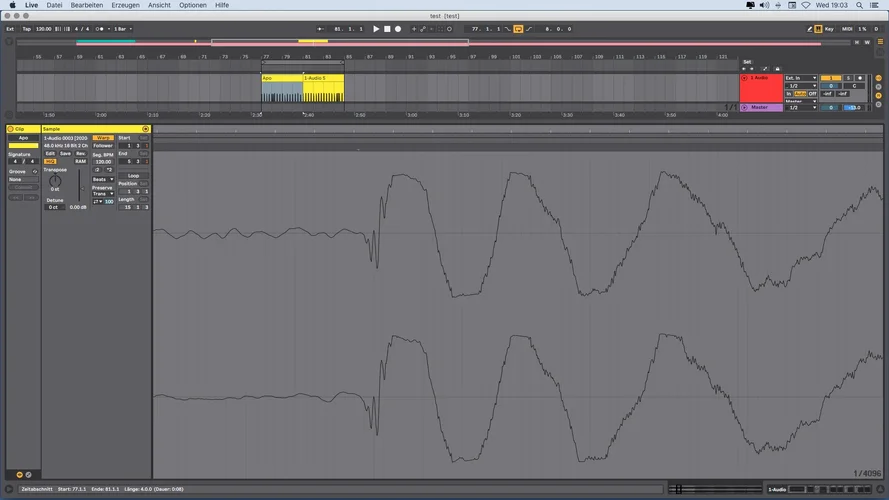
Task: Open the quantization 1 Bar dropdown
Action: click(123, 29)
